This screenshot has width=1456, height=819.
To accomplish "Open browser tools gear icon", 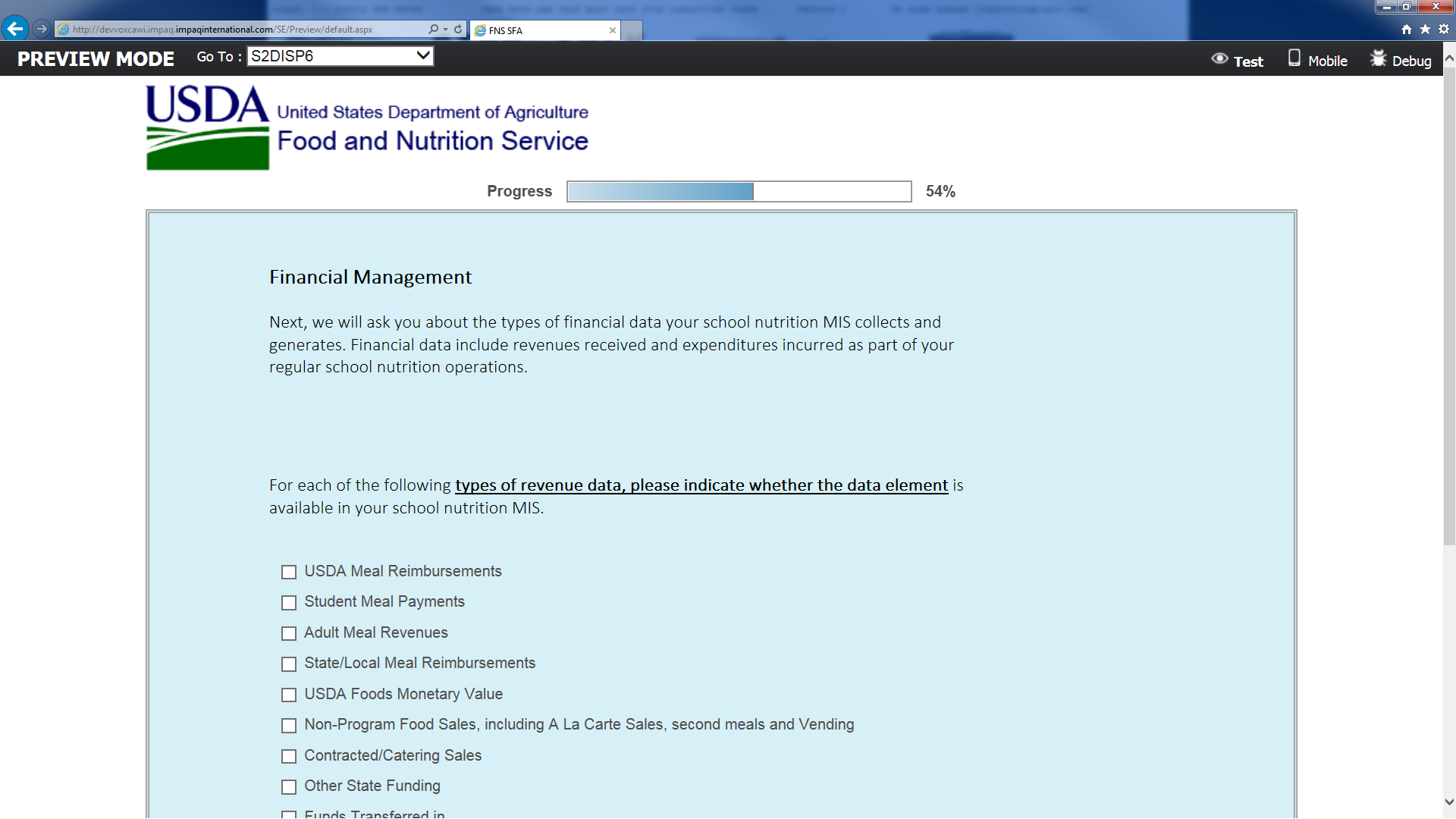I will click(x=1444, y=29).
